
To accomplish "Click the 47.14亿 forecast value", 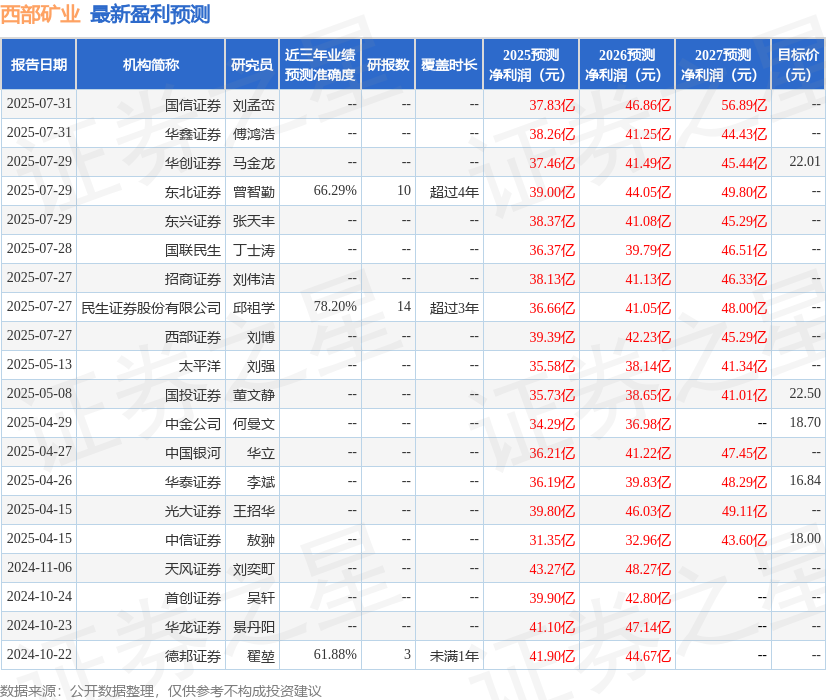I will pyautogui.click(x=648, y=627).
